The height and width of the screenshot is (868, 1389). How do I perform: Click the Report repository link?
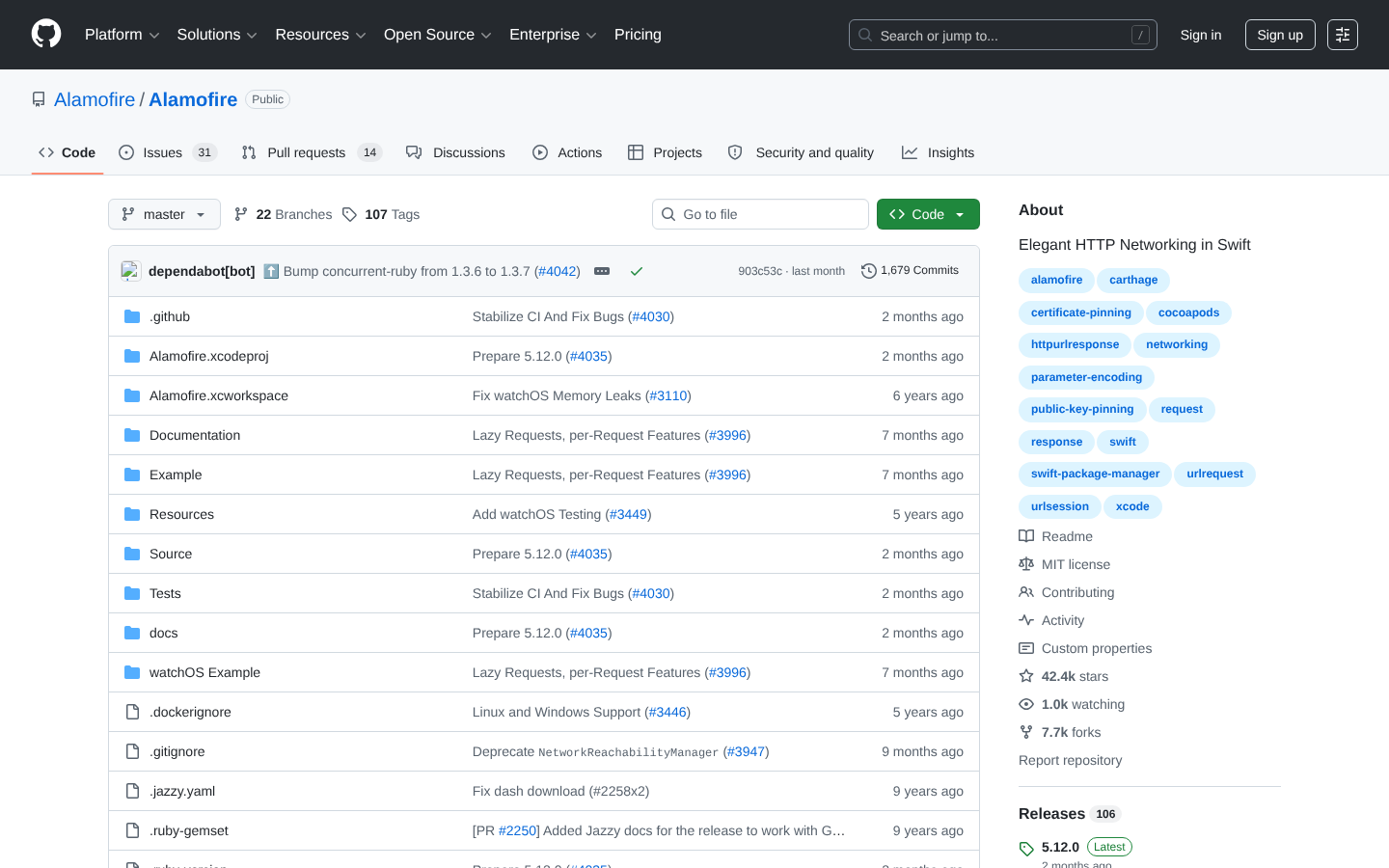[1070, 760]
